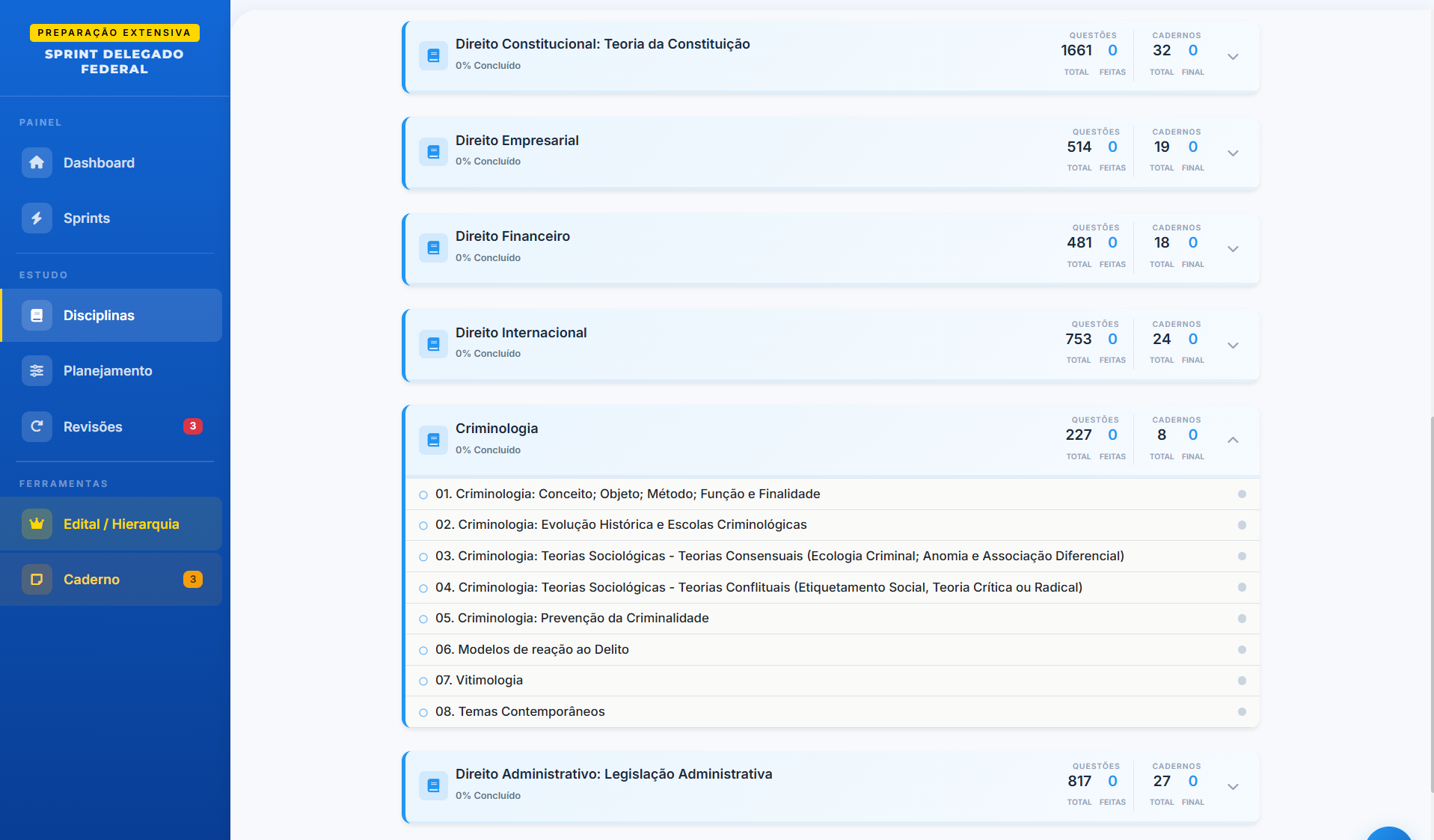
Task: Click status dot on Prevenção da Criminalidade row
Action: click(x=1242, y=619)
